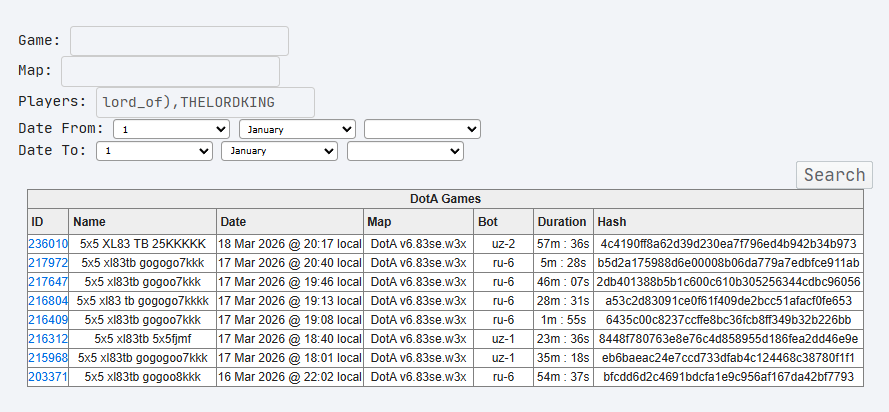Select hash b5d2a175988d6e00008b06da779a7edbfce911ab
The image size is (889, 412).
click(x=729, y=263)
